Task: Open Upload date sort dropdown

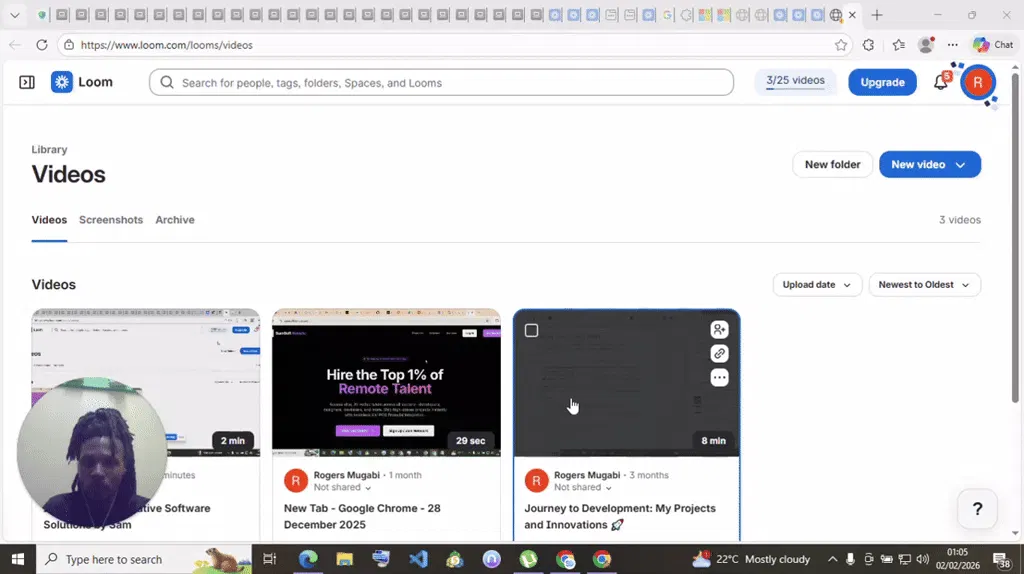Action: (817, 285)
